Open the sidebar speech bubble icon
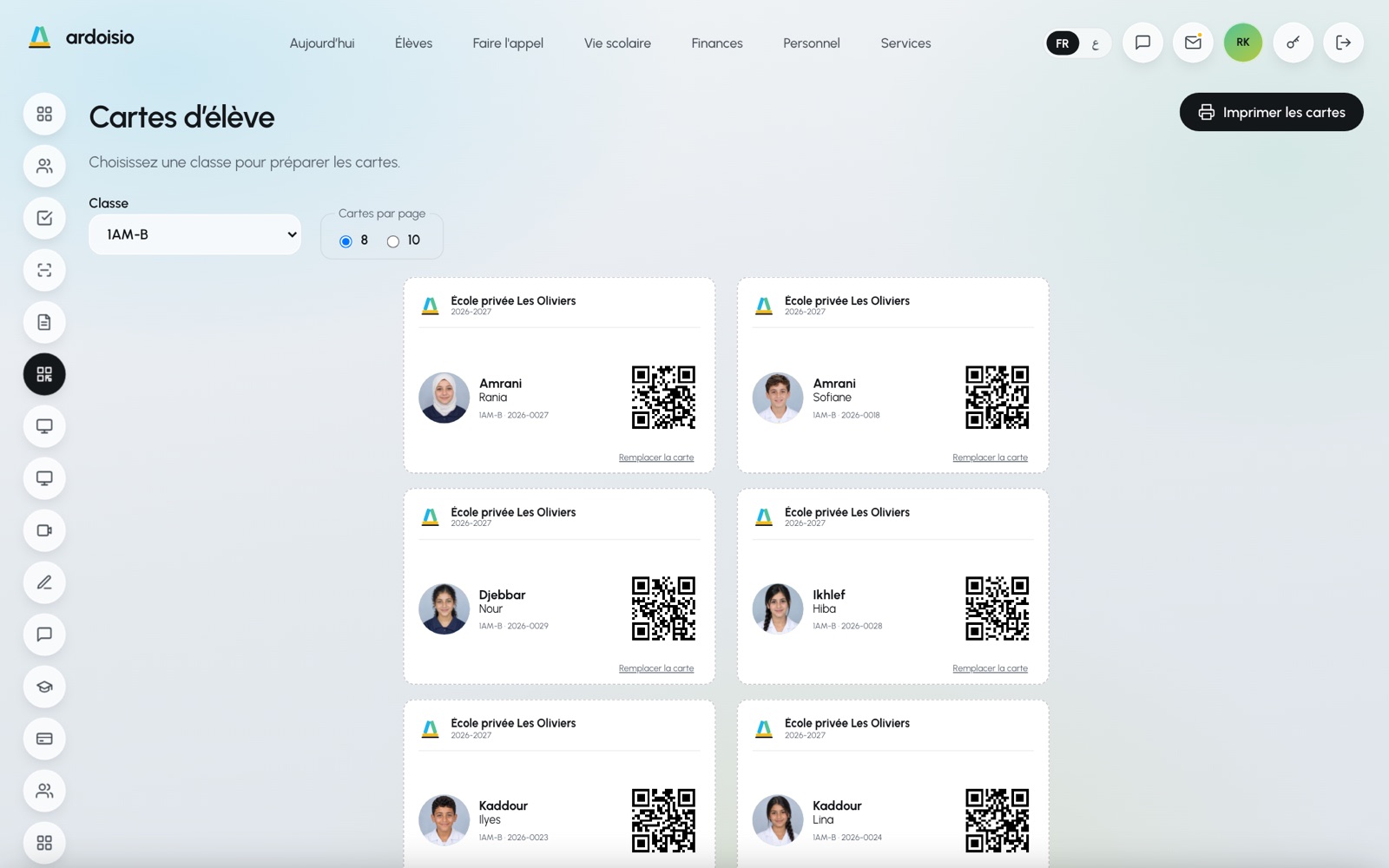Image resolution: width=1389 pixels, height=868 pixels. [44, 635]
